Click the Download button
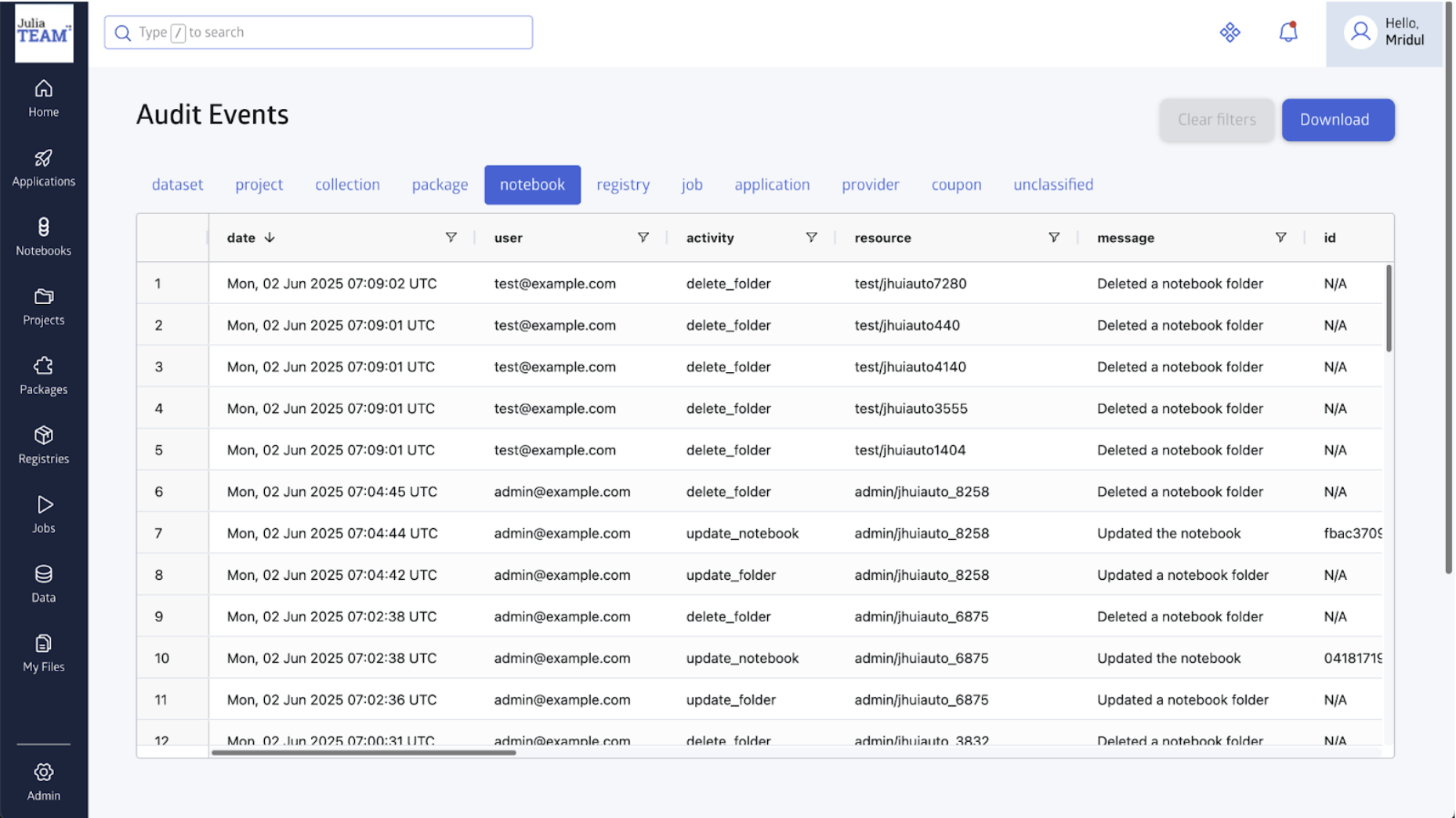1456x818 pixels. pos(1337,120)
